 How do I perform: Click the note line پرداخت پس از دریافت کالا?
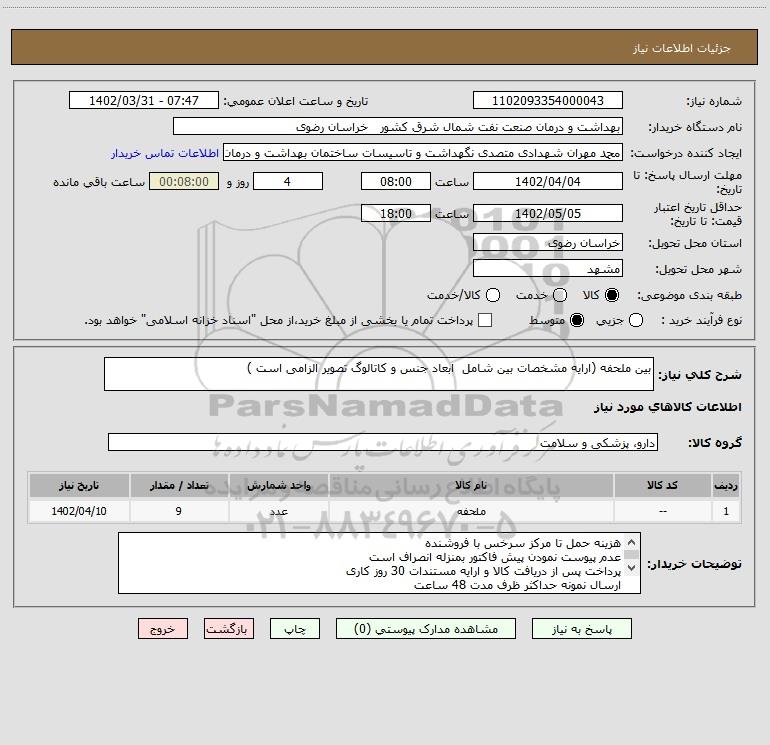(x=483, y=572)
